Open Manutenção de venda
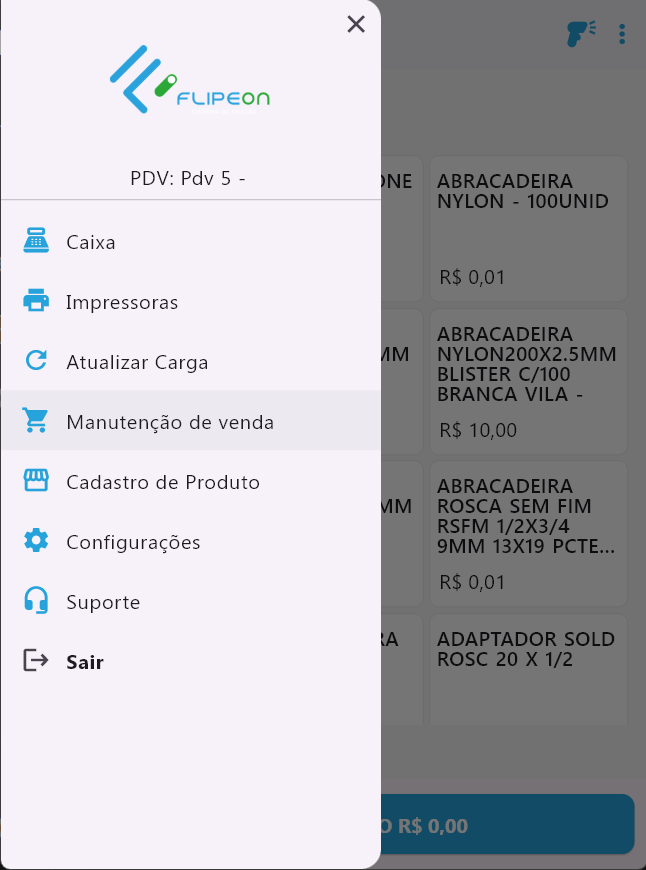Viewport: 646px width, 870px height. [170, 422]
